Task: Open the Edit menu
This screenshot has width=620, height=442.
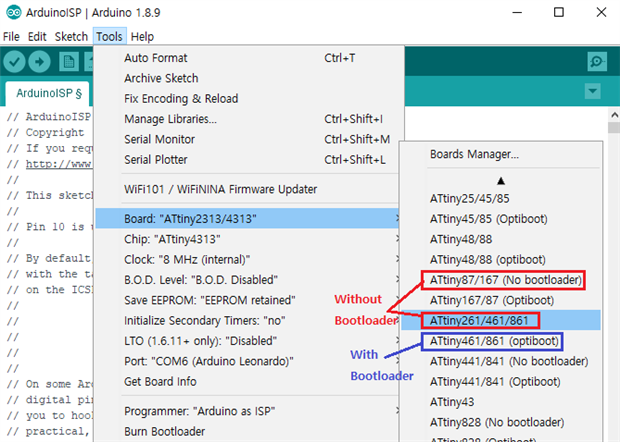Action: [37, 37]
